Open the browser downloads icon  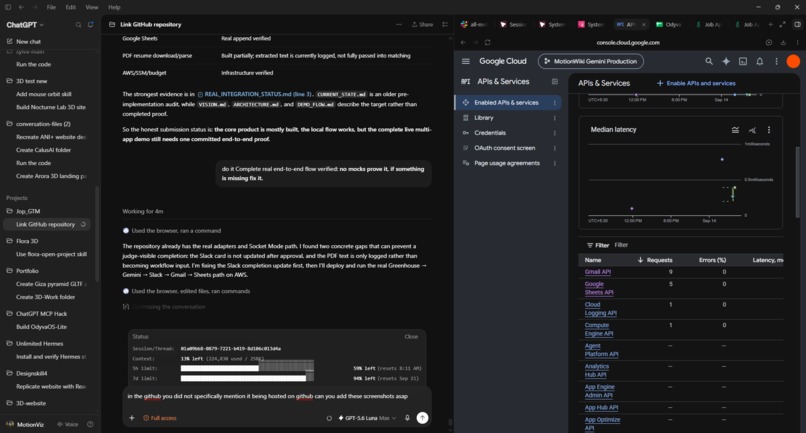(x=783, y=42)
